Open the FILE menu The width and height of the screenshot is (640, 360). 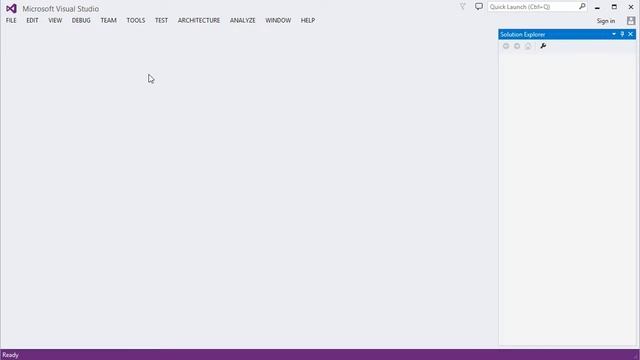[x=11, y=20]
